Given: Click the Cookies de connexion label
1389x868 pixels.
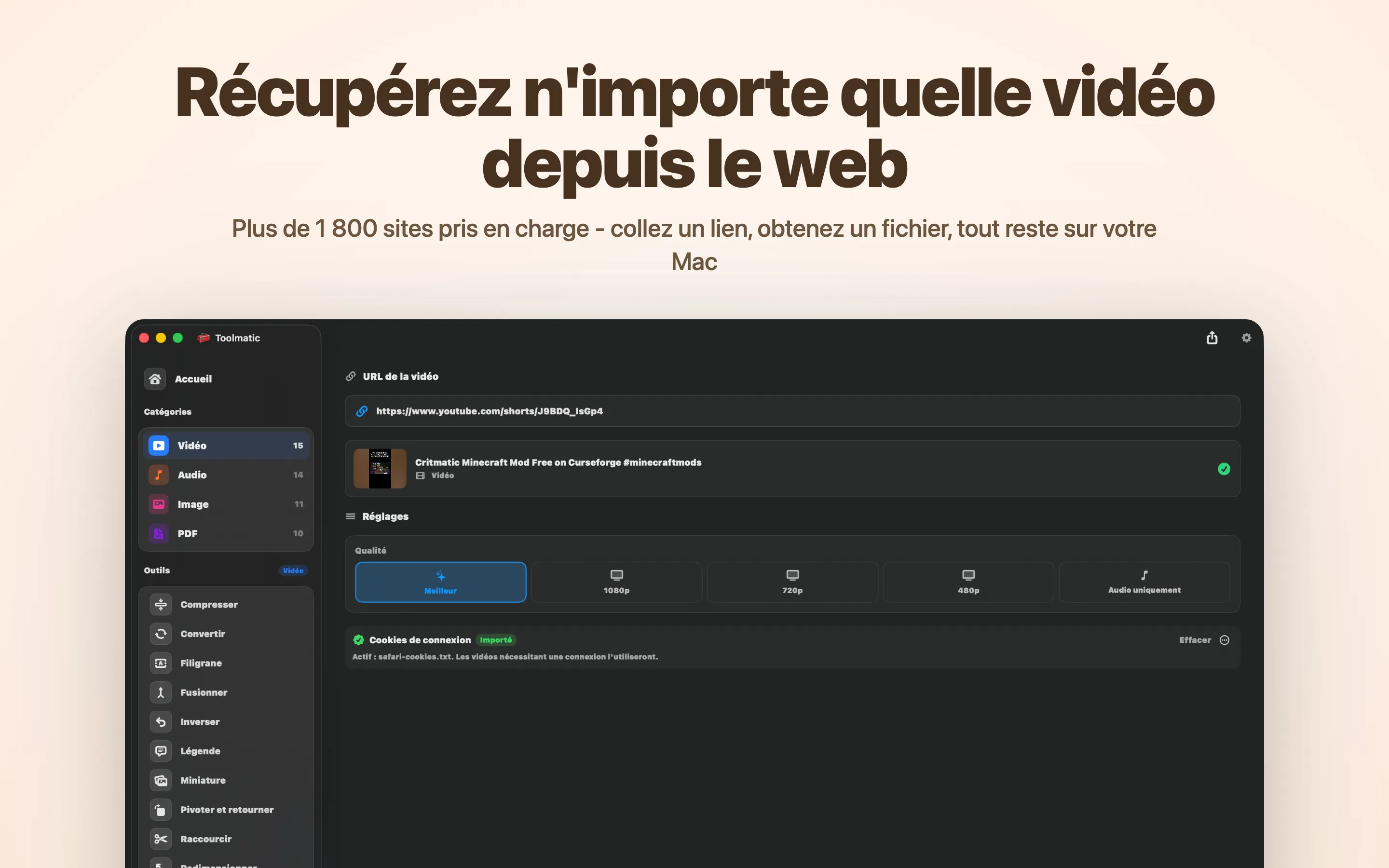Looking at the screenshot, I should click(x=420, y=640).
